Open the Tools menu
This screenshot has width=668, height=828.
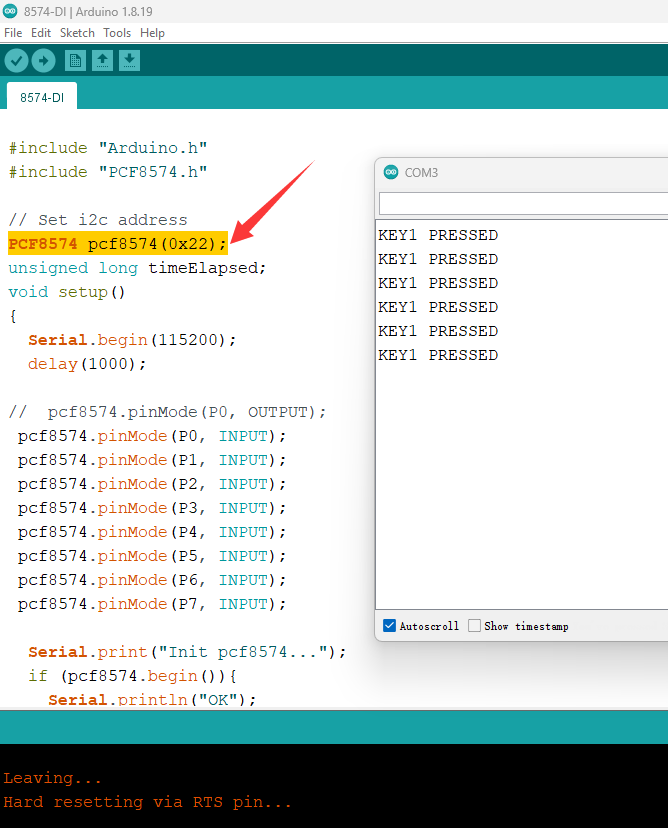click(x=117, y=33)
